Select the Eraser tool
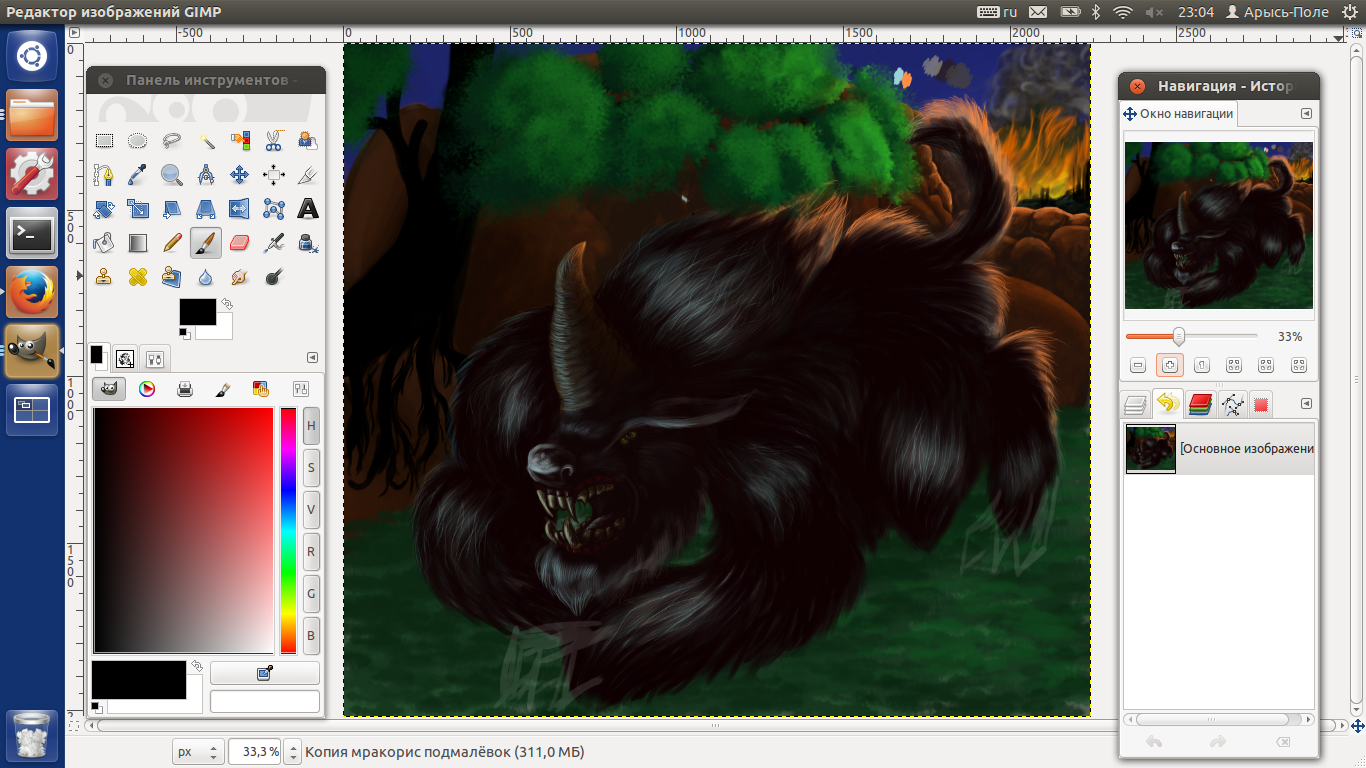The image size is (1366, 768). tap(240, 243)
